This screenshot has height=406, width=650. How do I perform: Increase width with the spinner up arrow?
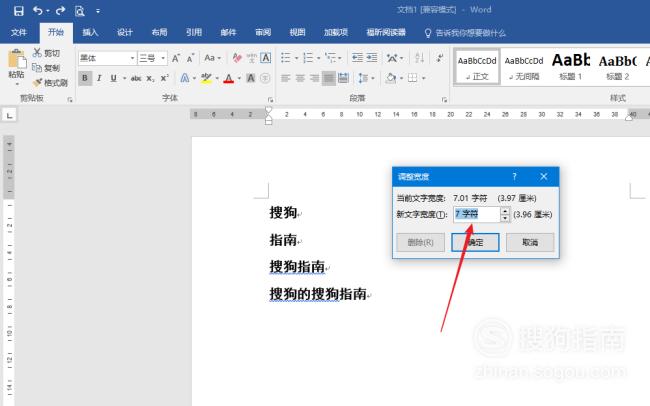click(505, 210)
